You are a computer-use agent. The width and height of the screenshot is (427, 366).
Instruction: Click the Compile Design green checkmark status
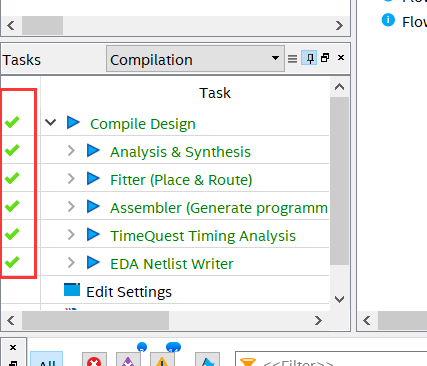click(12, 122)
